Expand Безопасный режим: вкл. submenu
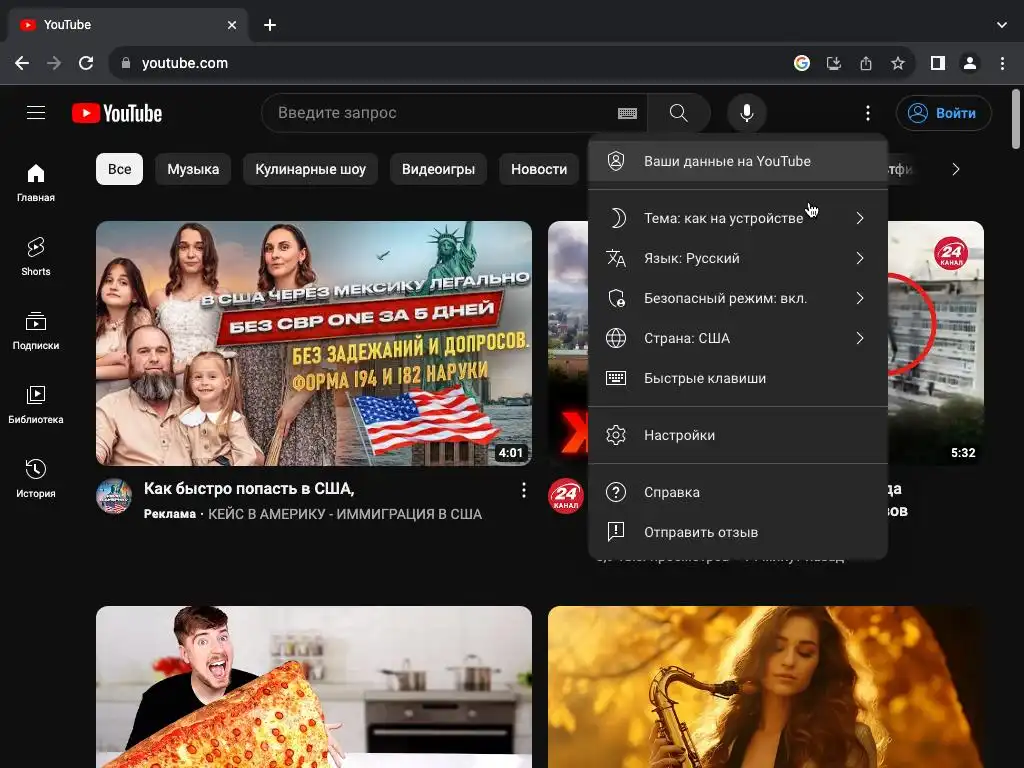This screenshot has width=1024, height=768. click(738, 298)
